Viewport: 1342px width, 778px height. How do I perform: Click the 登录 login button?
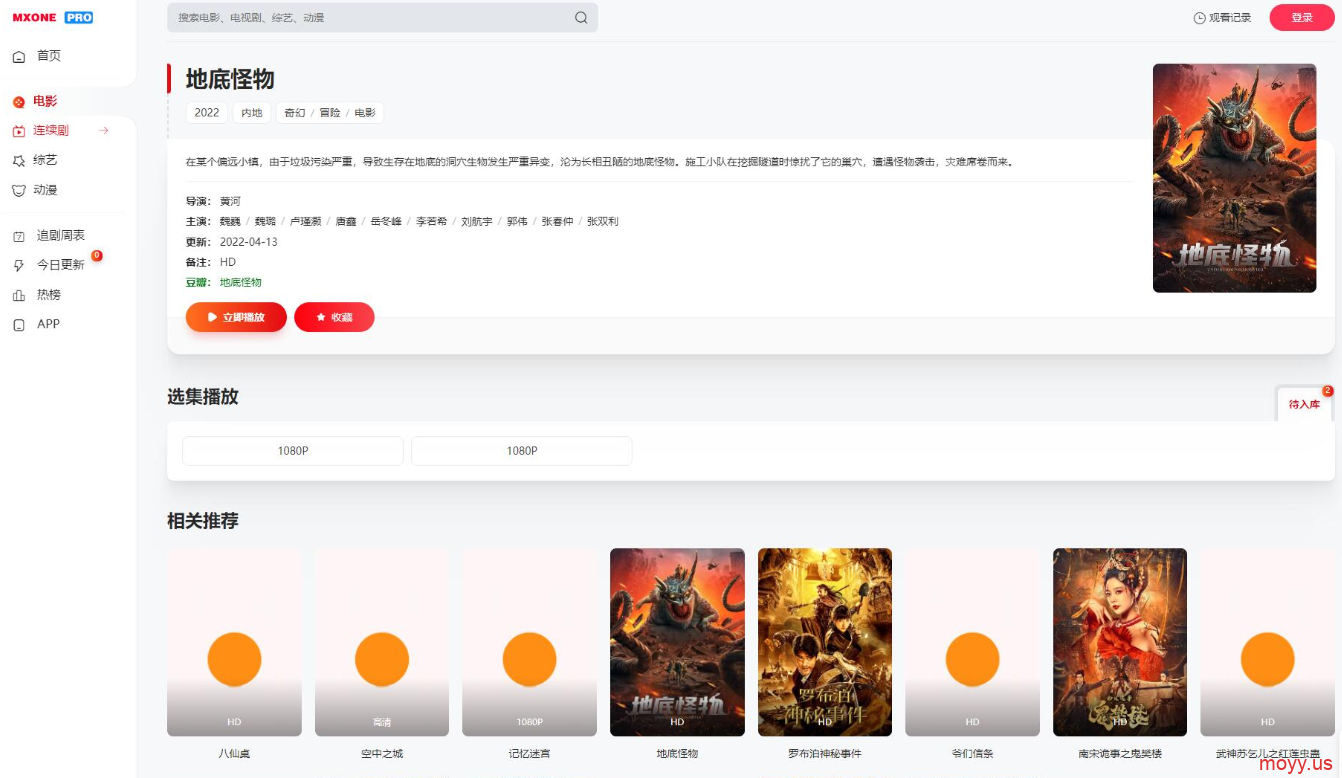(1302, 18)
